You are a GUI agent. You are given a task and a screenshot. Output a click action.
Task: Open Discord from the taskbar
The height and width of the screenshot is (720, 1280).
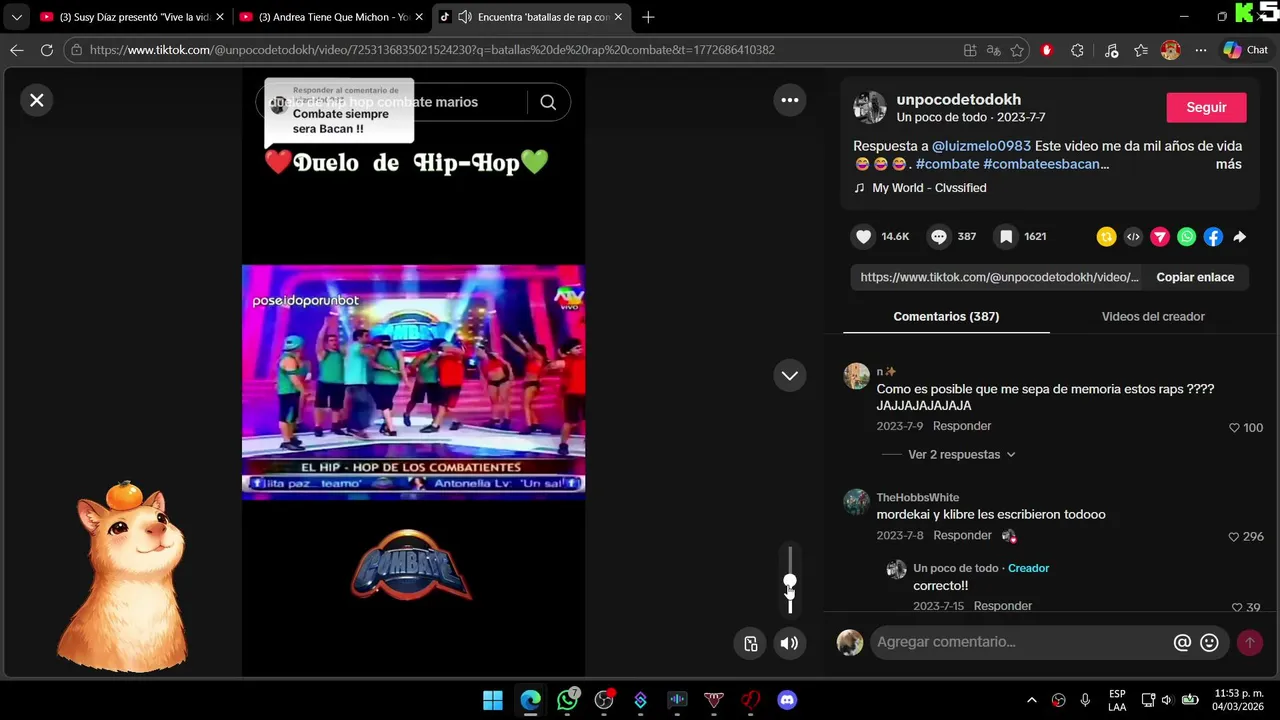[x=787, y=700]
